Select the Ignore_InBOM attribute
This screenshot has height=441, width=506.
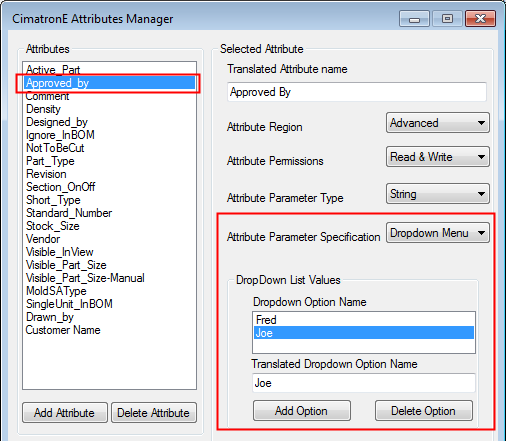61,135
